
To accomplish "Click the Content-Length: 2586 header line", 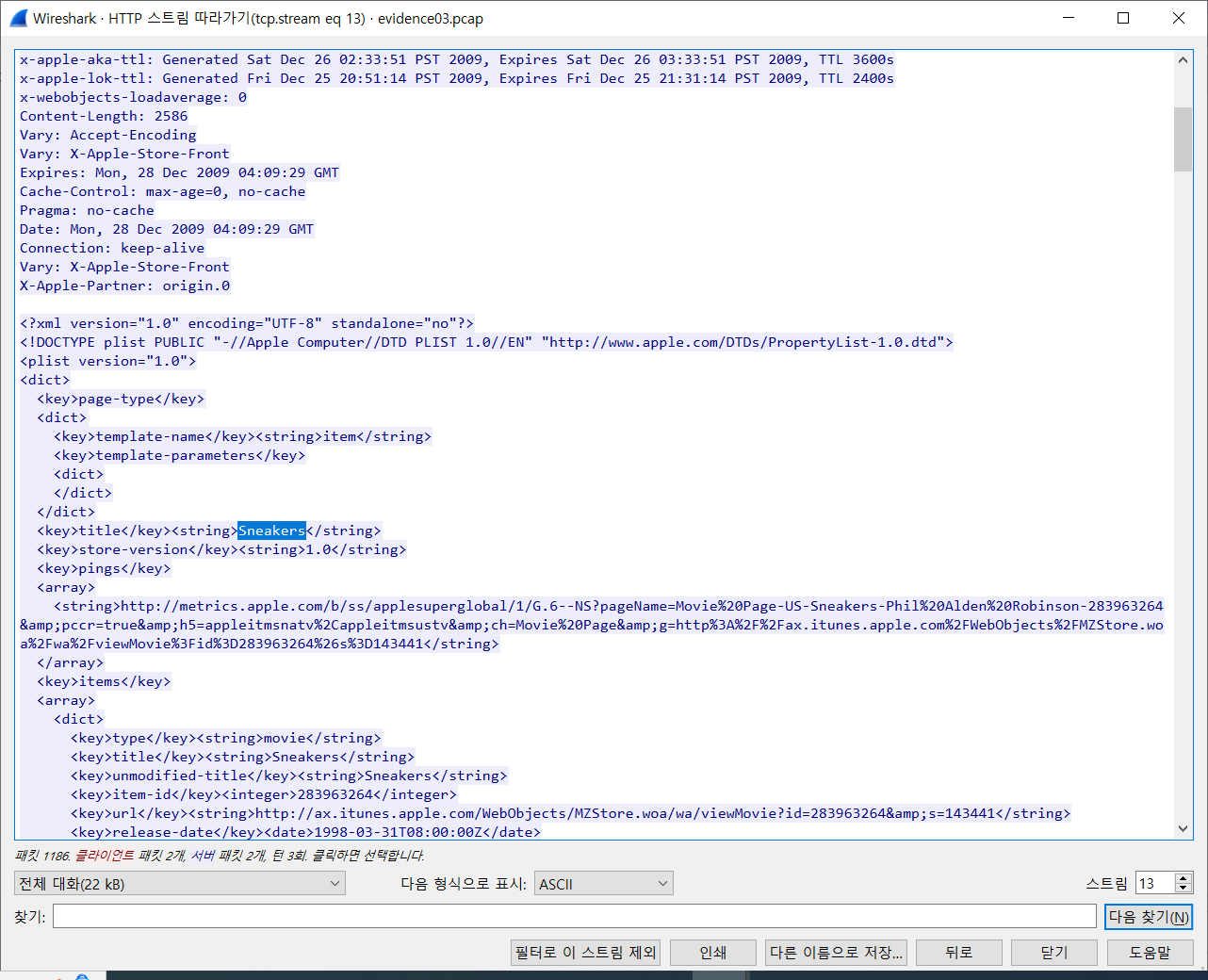I will point(104,116).
